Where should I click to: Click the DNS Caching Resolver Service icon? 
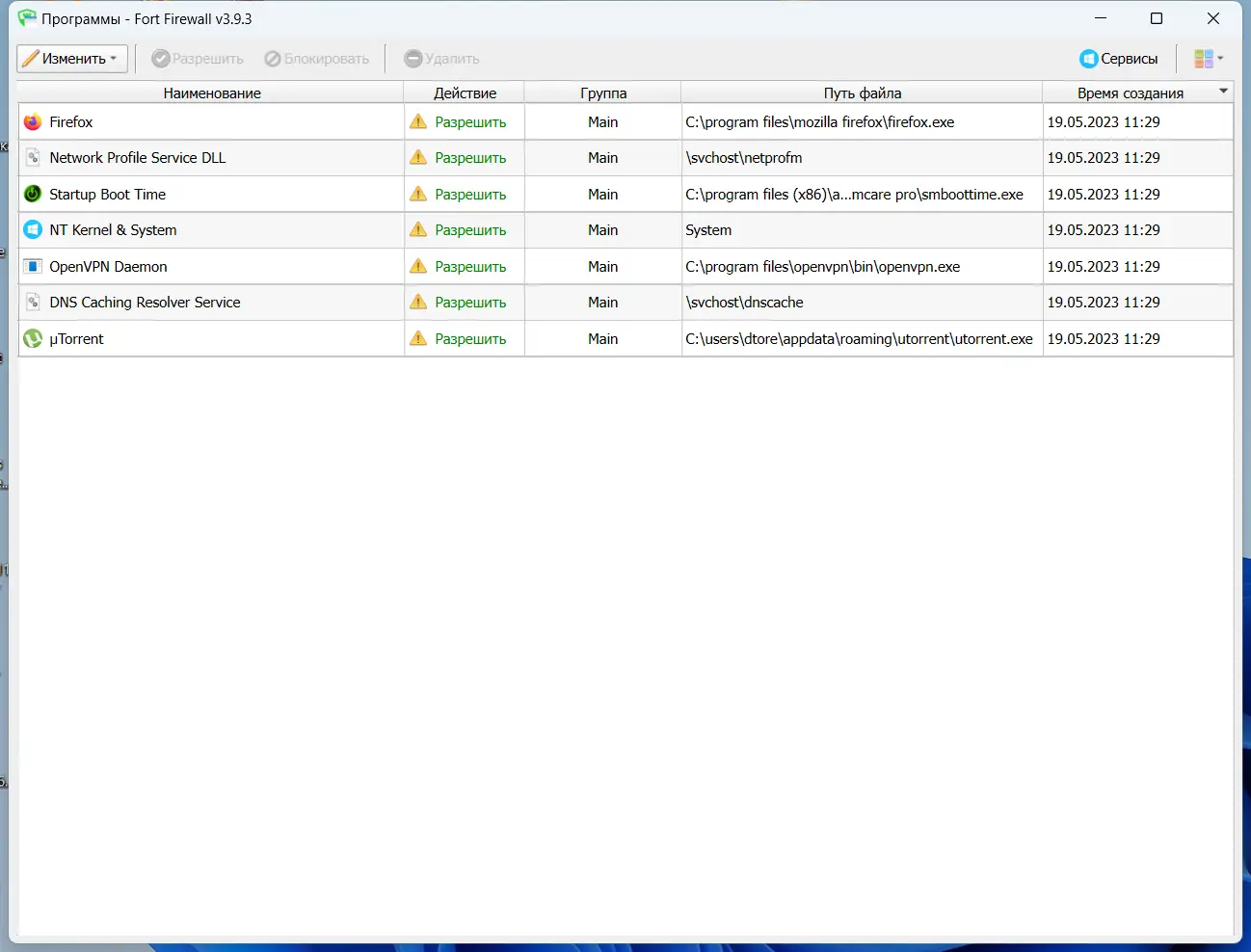(x=33, y=303)
